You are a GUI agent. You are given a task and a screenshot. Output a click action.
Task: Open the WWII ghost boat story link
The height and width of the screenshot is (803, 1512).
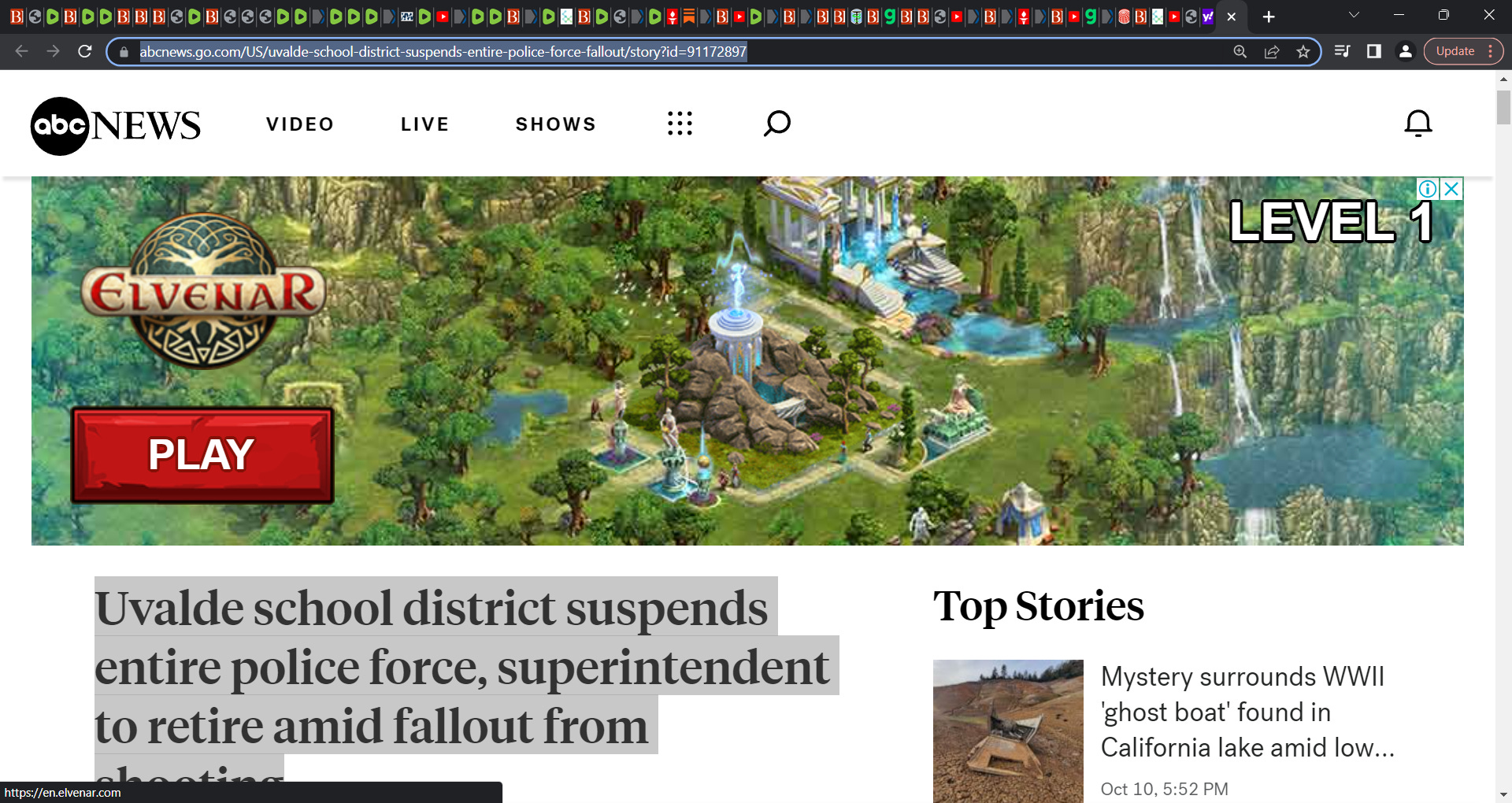[x=1247, y=712]
